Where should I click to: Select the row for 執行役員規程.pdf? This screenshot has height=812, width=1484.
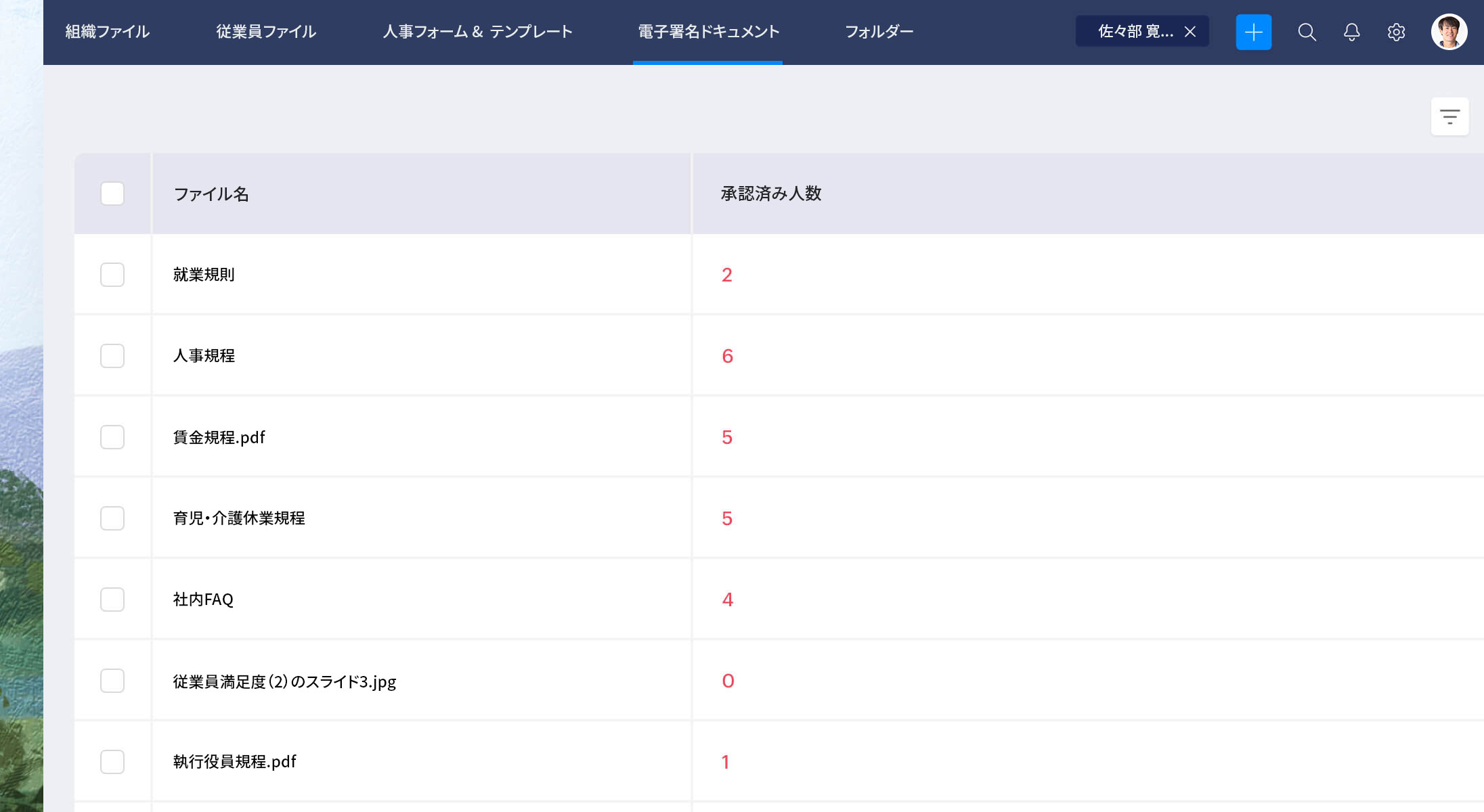112,761
